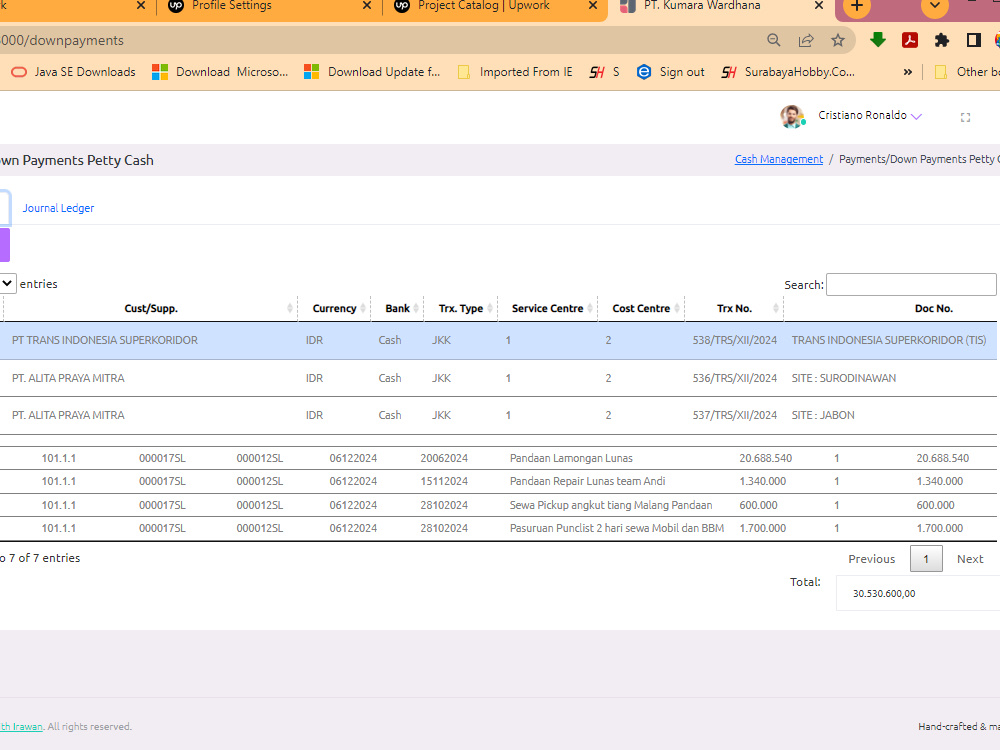Click Doc No. SITE : JABON
The height and width of the screenshot is (750, 1000).
click(823, 415)
